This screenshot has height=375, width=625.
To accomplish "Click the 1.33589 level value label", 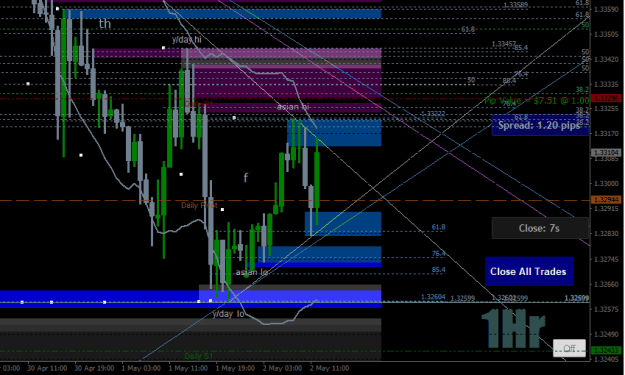I will [515, 5].
